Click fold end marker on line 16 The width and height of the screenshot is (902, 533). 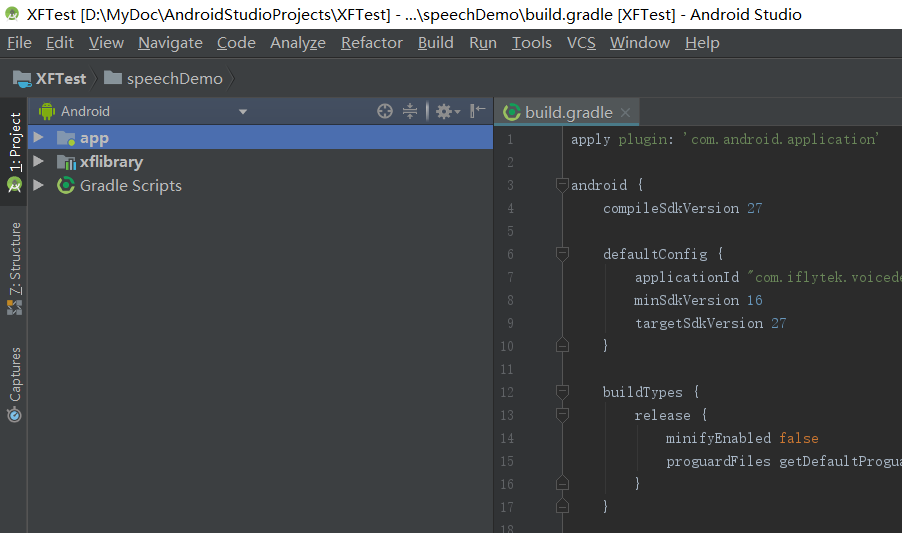tap(562, 483)
